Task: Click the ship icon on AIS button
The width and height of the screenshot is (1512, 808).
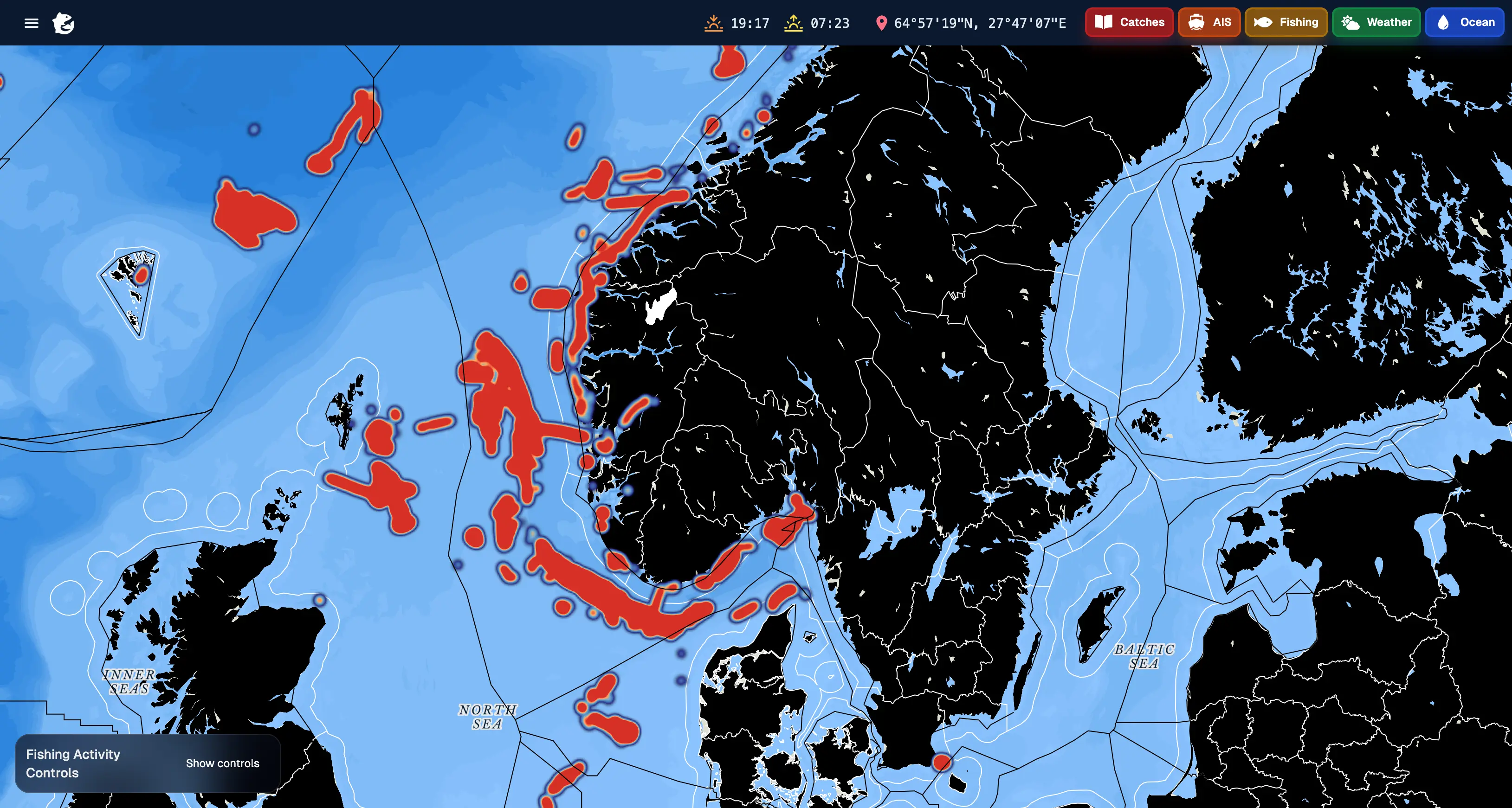Action: point(1195,22)
